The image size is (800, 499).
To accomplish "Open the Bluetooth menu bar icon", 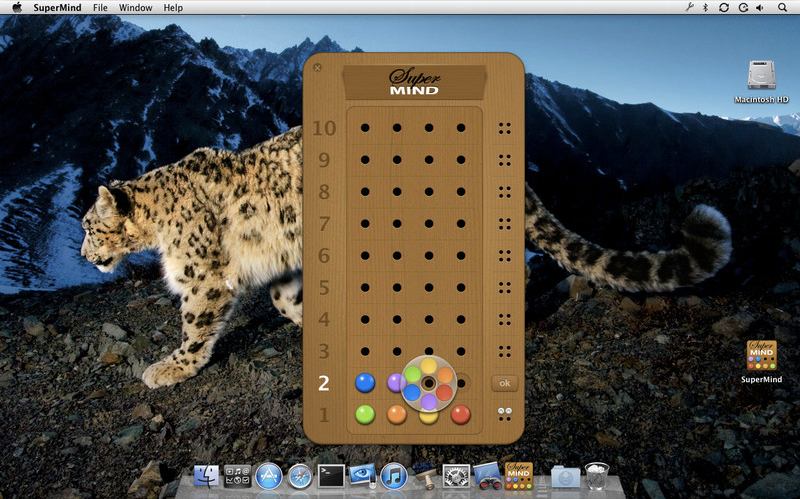I will [x=706, y=7].
